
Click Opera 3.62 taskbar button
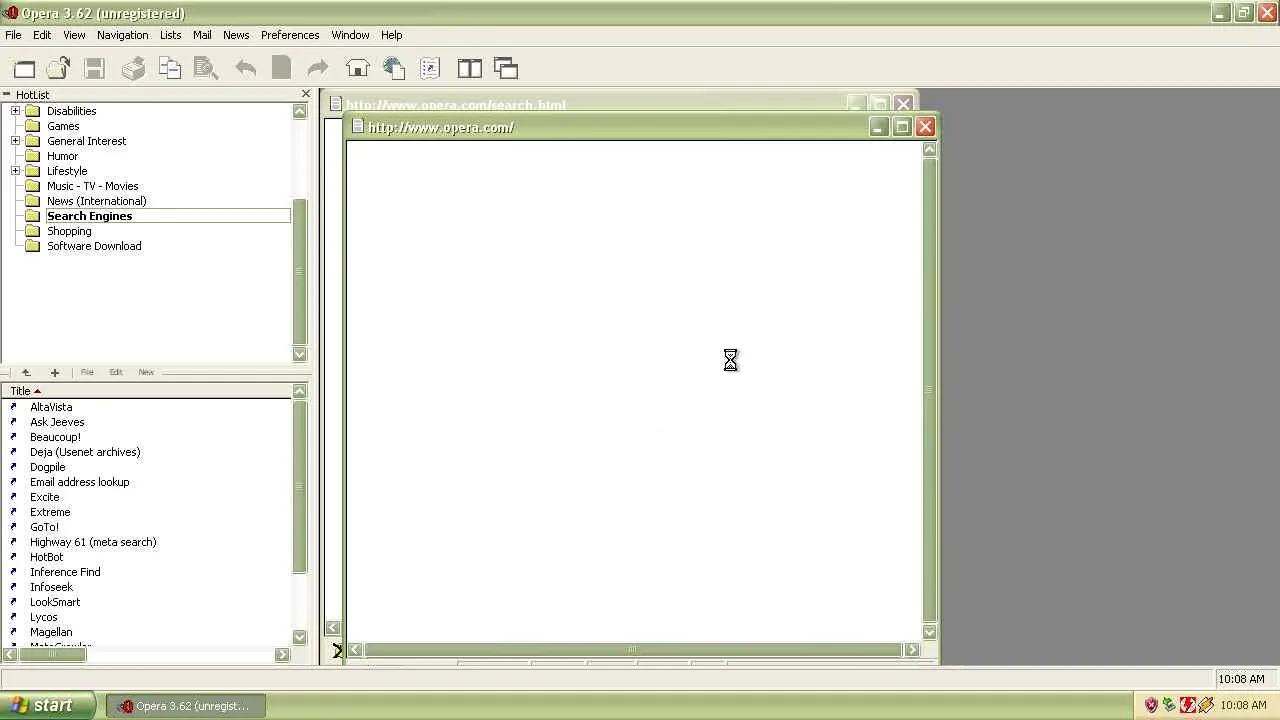pos(186,706)
